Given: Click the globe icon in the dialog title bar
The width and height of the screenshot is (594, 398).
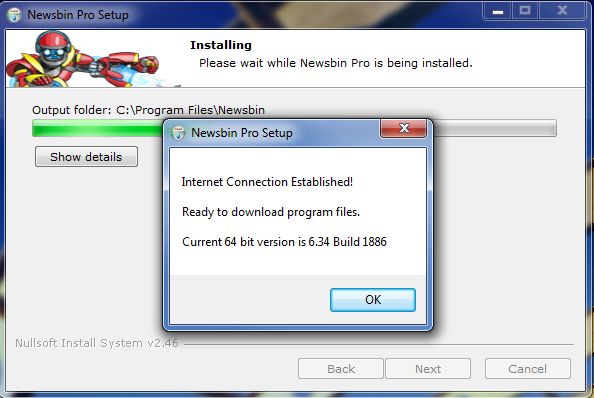Looking at the screenshot, I should click(178, 133).
